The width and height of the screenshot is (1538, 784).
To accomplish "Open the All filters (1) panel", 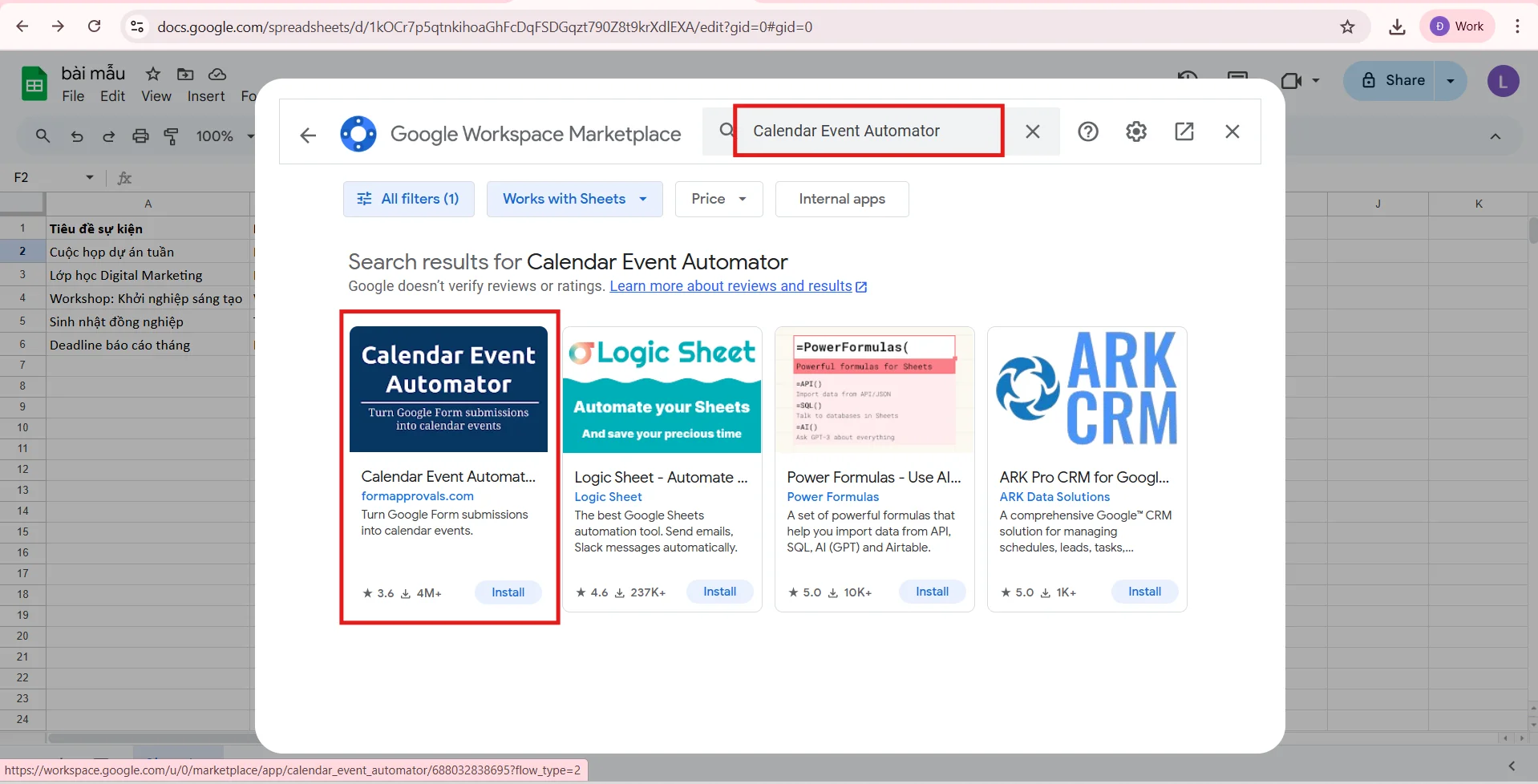I will (409, 199).
